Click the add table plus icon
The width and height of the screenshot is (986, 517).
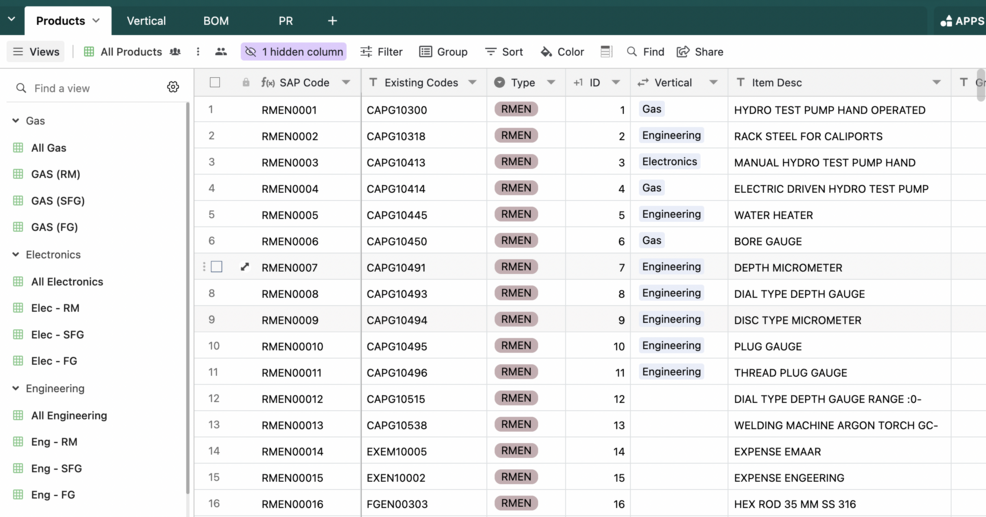coord(332,20)
